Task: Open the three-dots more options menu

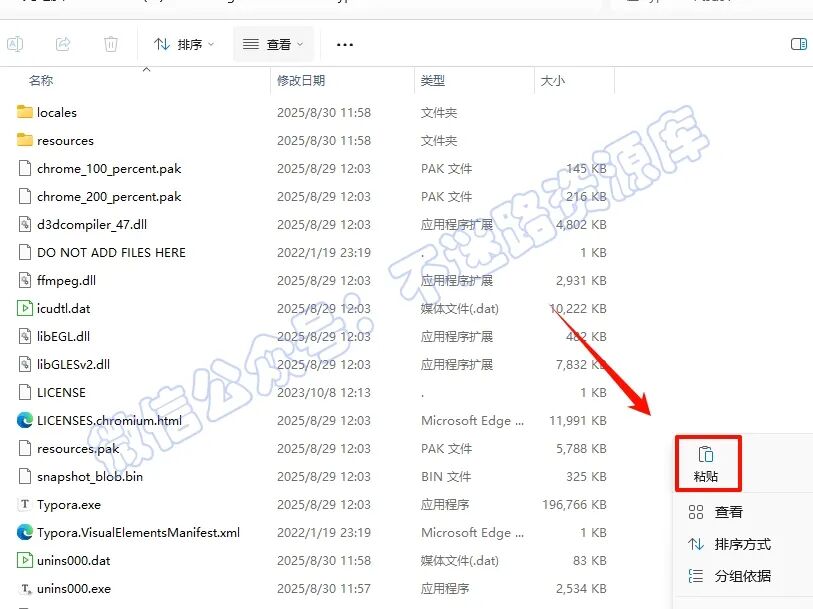Action: (345, 45)
